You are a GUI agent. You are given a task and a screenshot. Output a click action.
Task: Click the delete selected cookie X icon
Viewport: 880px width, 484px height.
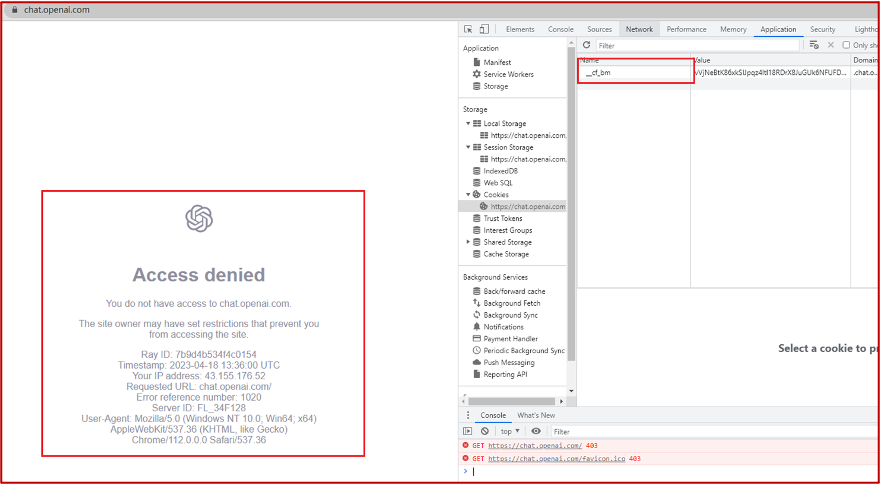click(831, 45)
